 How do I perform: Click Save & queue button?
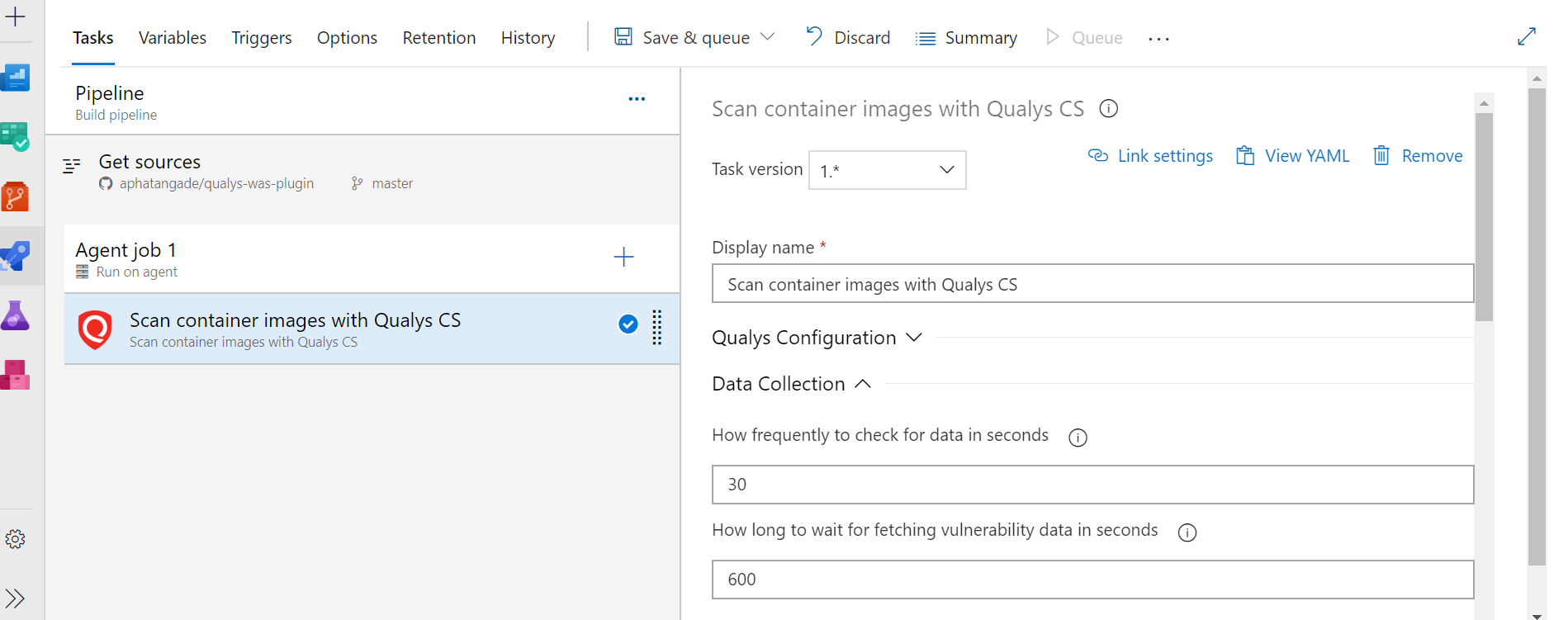(682, 38)
